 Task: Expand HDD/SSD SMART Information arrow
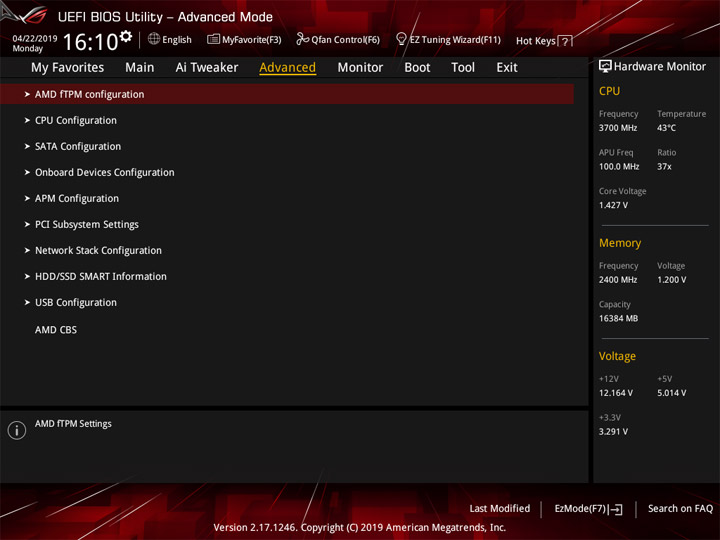(x=27, y=276)
